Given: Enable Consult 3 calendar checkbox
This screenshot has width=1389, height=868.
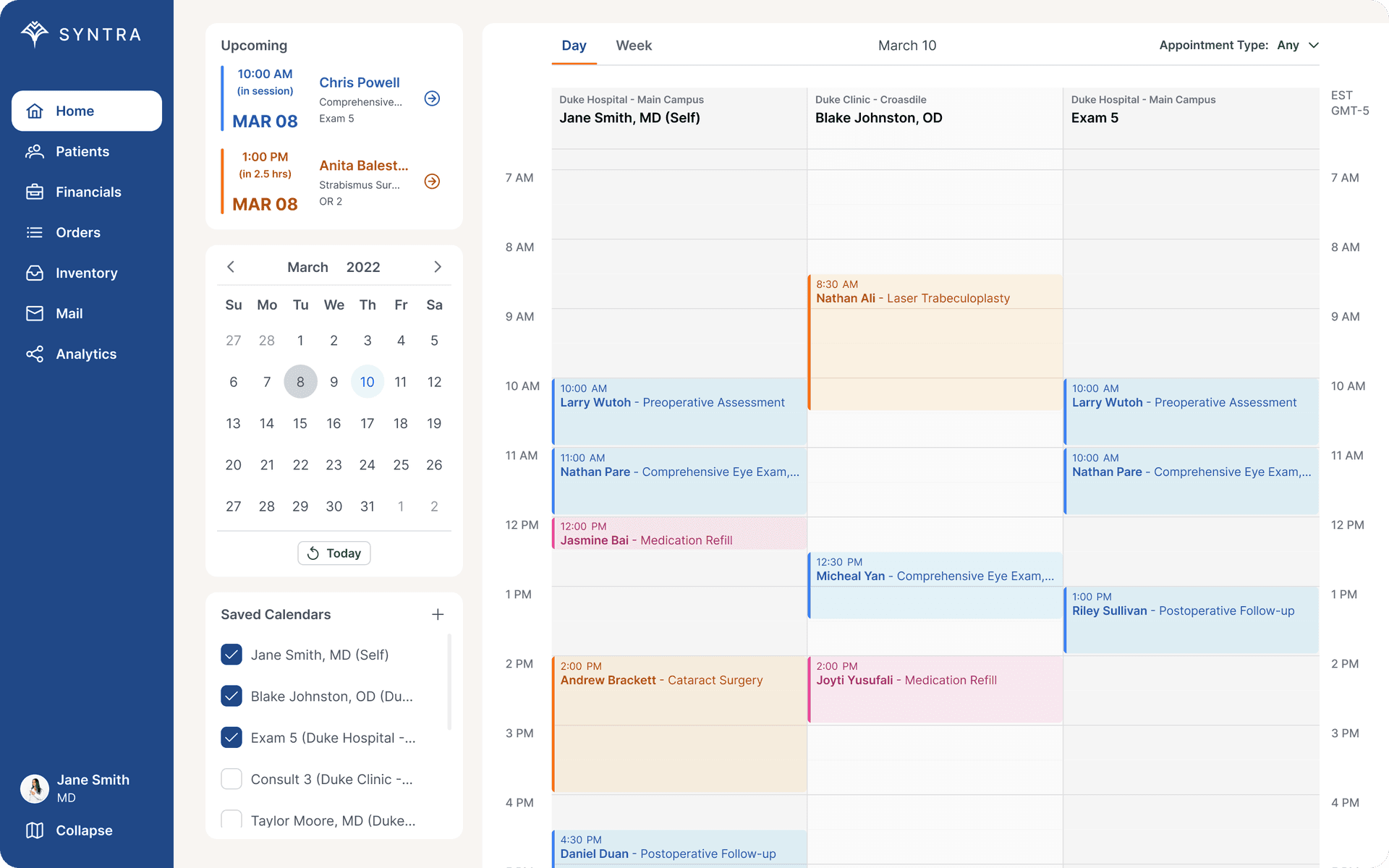Looking at the screenshot, I should (231, 779).
